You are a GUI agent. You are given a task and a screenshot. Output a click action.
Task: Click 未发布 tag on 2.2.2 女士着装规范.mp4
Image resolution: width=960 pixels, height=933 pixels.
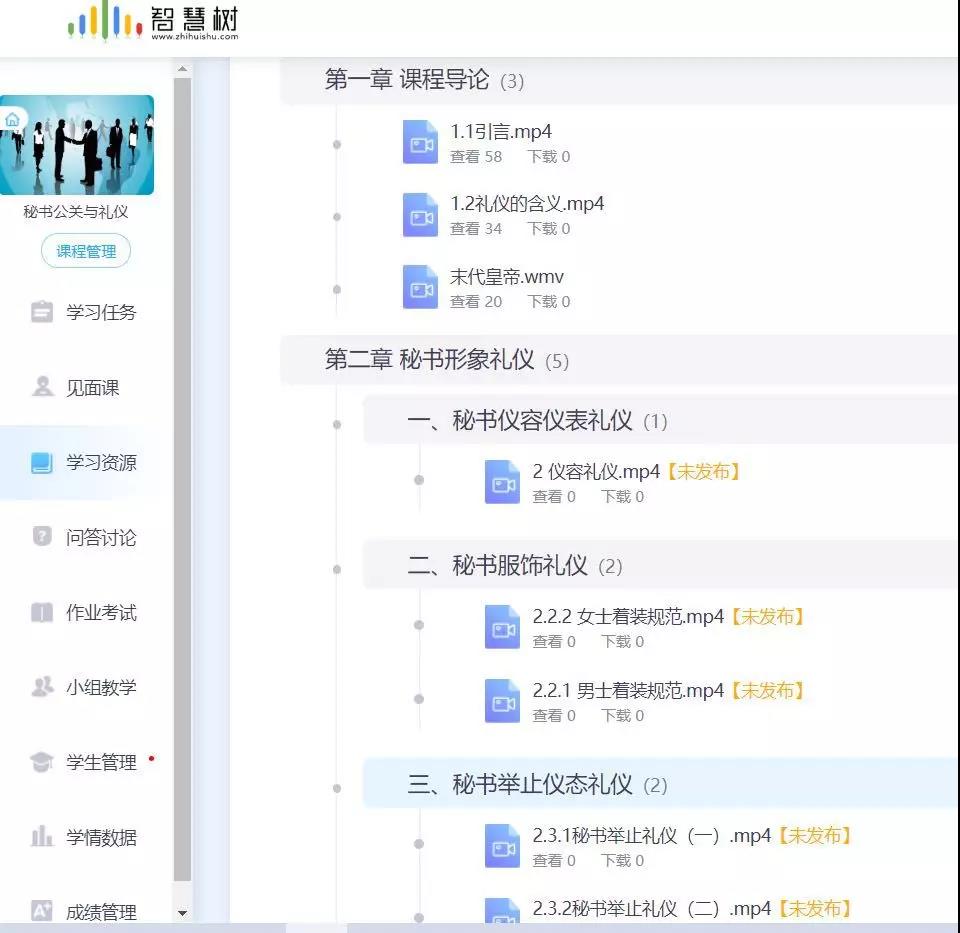[768, 616]
